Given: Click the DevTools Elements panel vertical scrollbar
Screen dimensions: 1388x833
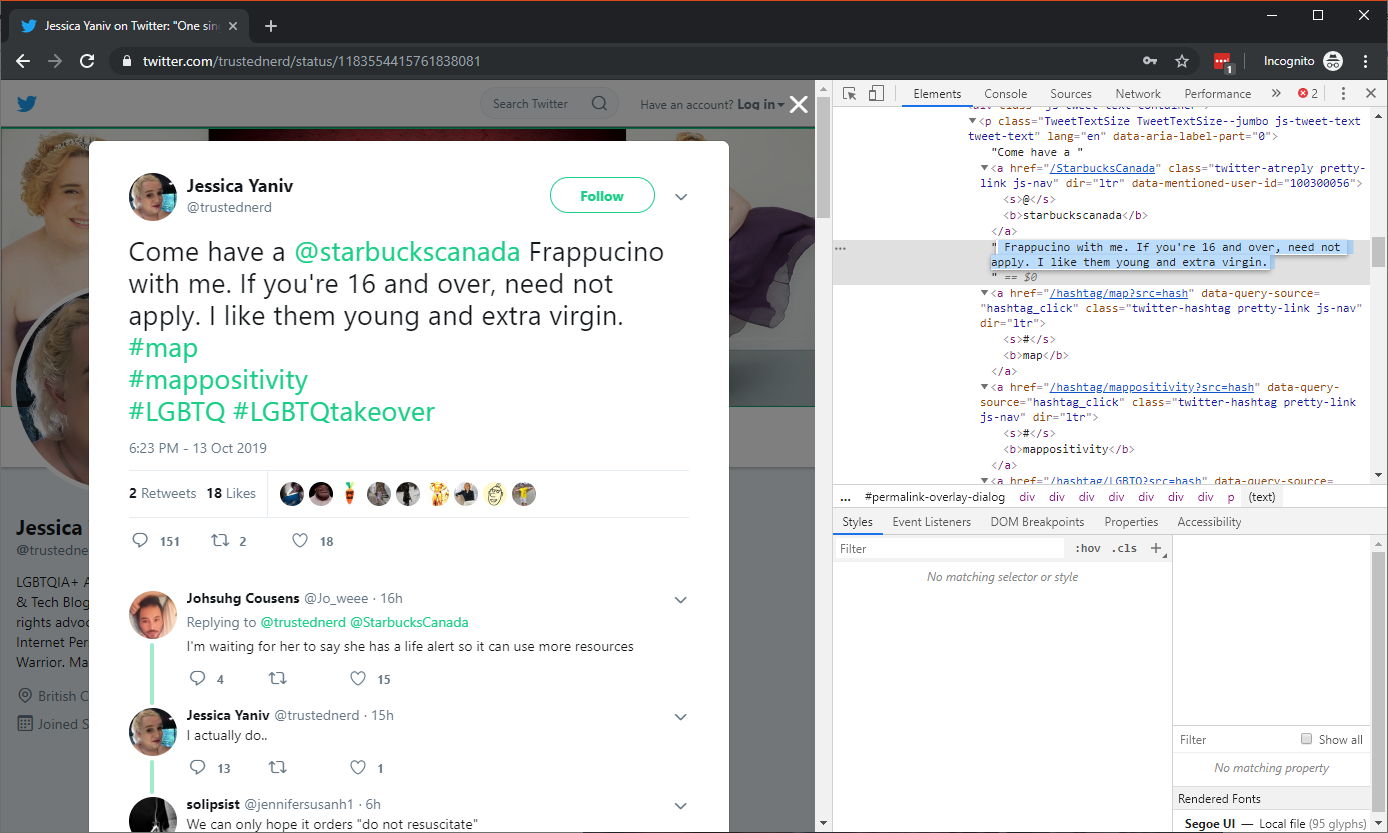Looking at the screenshot, I should click(x=1378, y=252).
